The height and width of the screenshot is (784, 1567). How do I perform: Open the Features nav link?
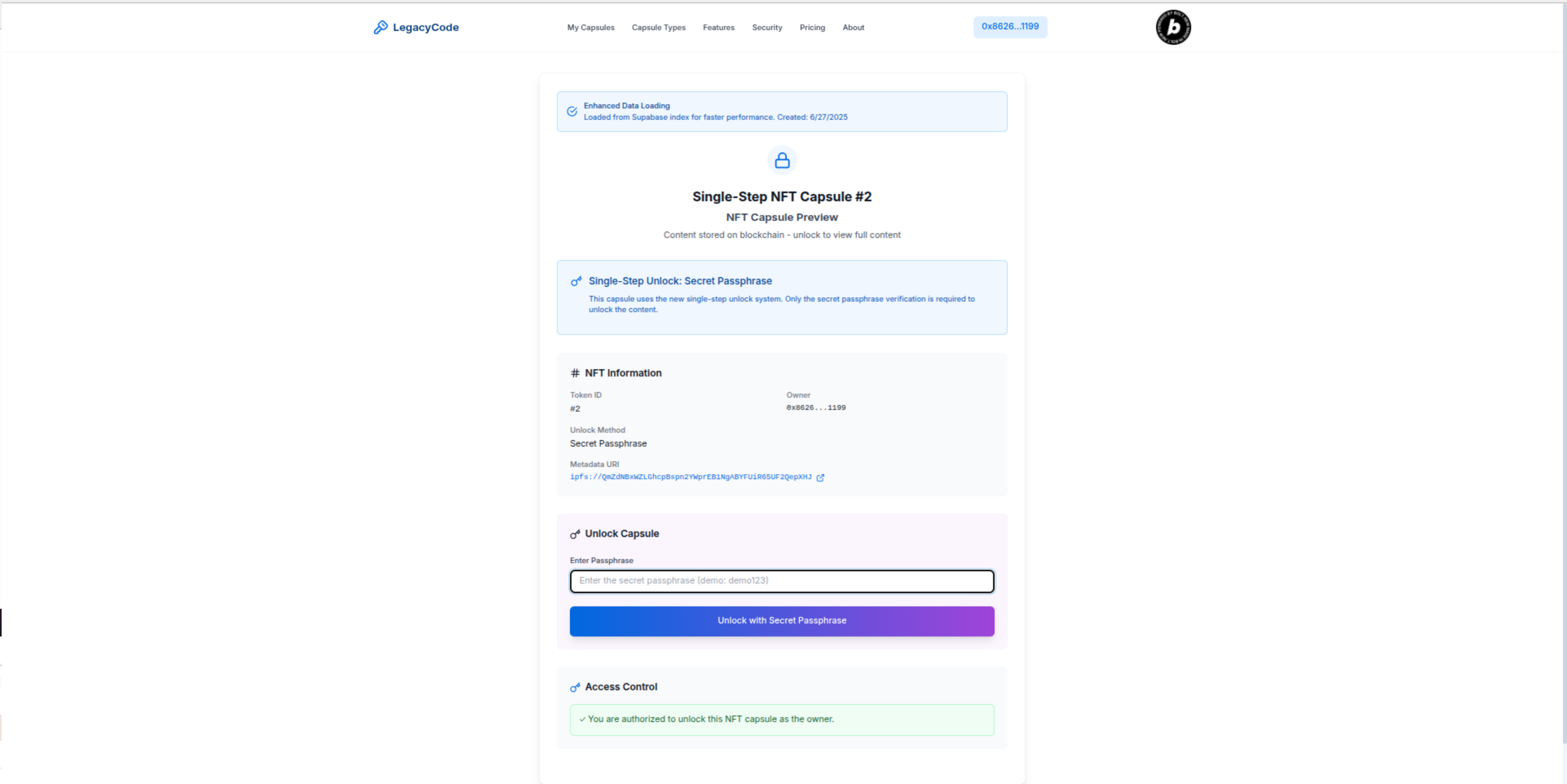(x=718, y=27)
